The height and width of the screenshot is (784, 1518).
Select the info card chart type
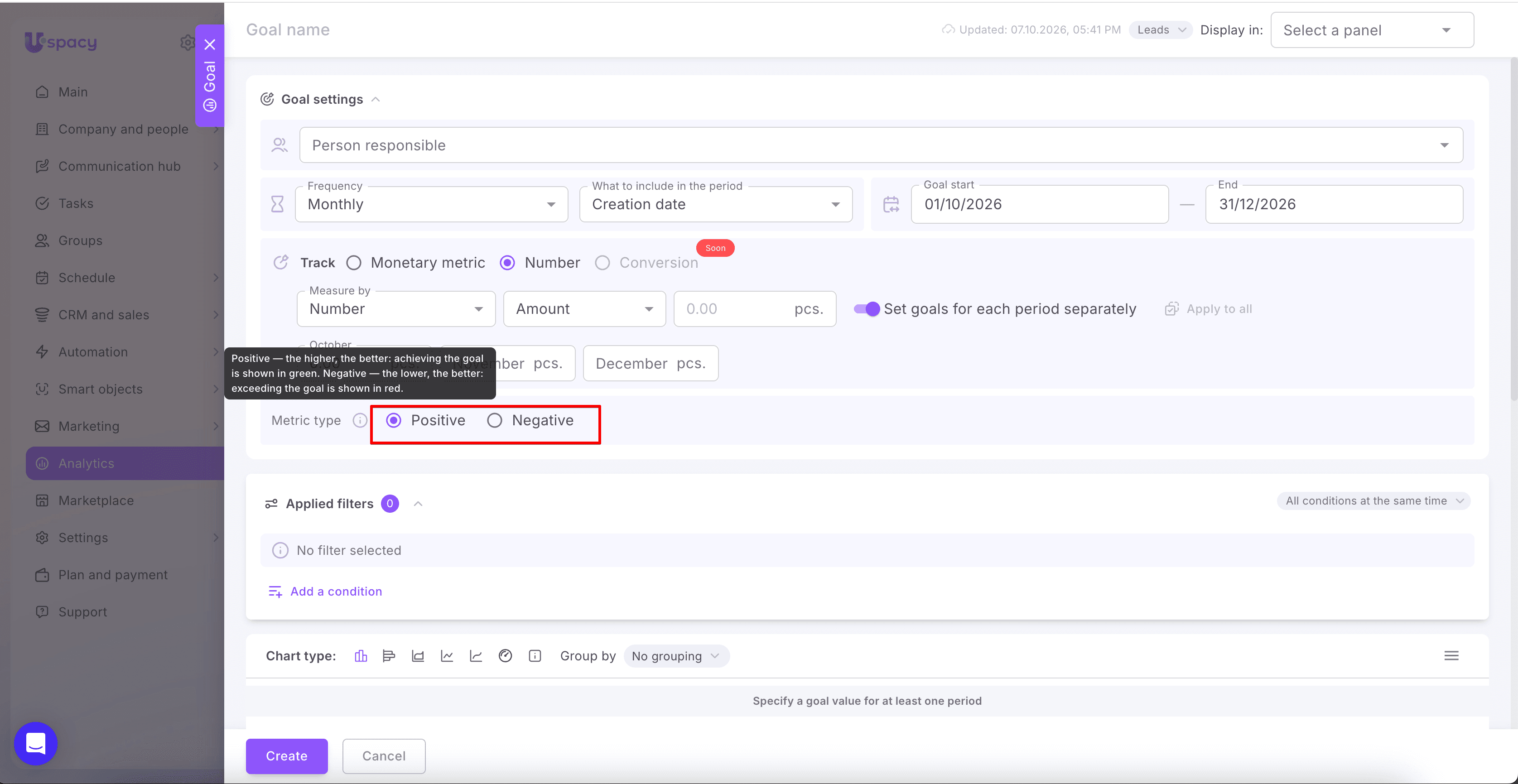(535, 655)
